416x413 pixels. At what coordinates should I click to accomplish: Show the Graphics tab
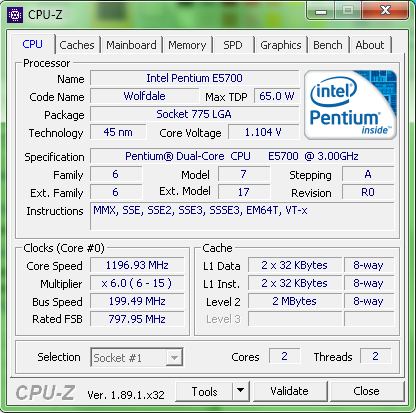(281, 45)
